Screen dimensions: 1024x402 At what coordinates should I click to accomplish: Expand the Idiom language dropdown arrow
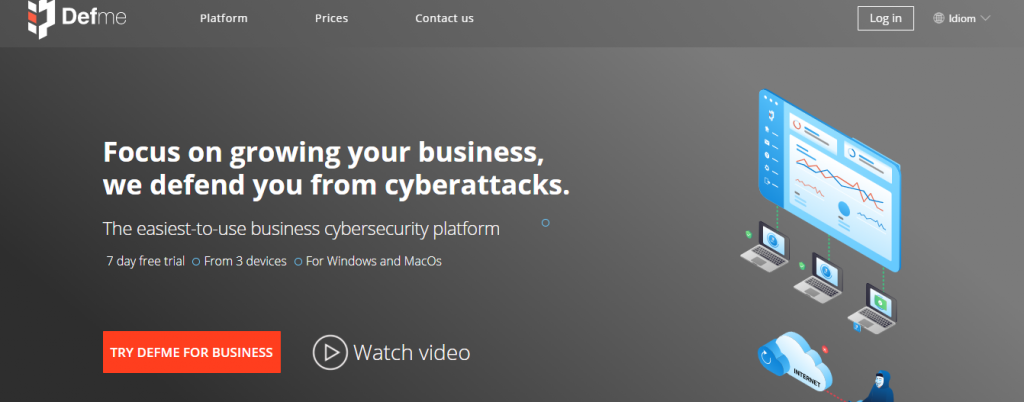click(985, 18)
